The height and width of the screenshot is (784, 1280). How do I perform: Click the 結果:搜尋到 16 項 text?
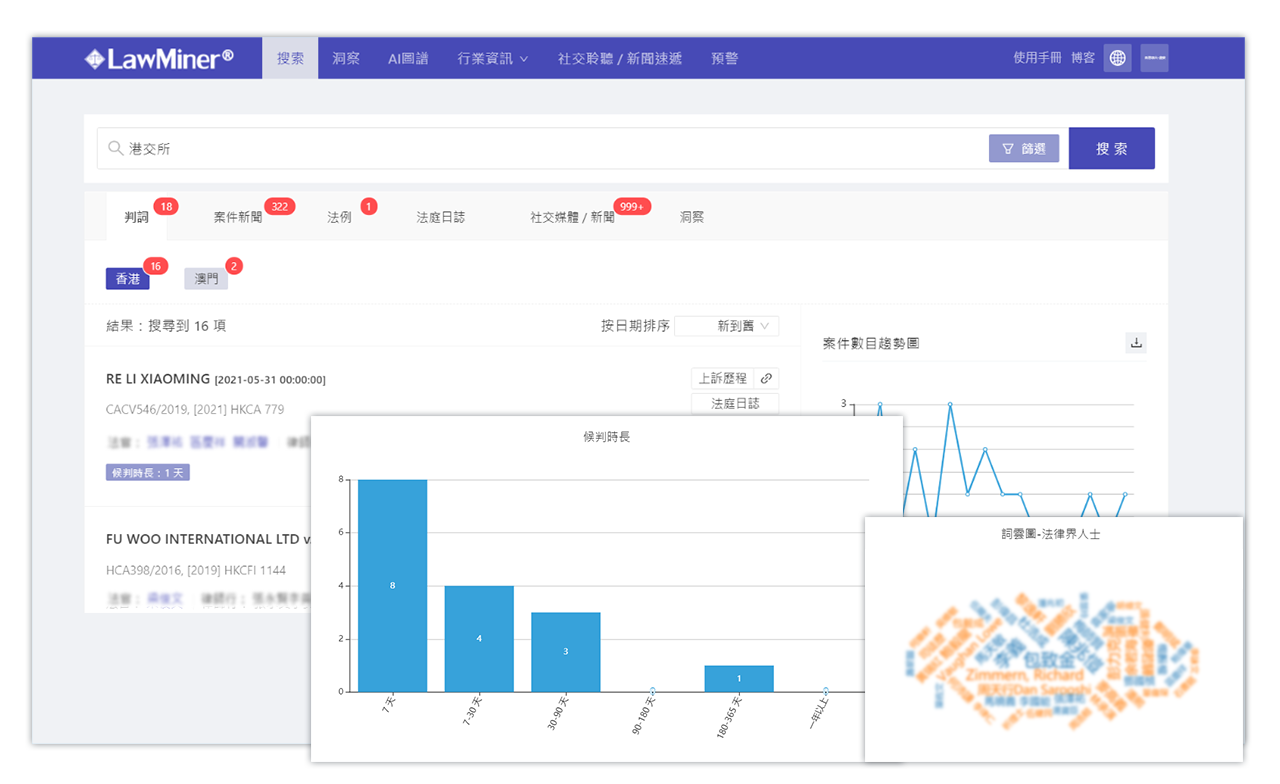coord(167,326)
